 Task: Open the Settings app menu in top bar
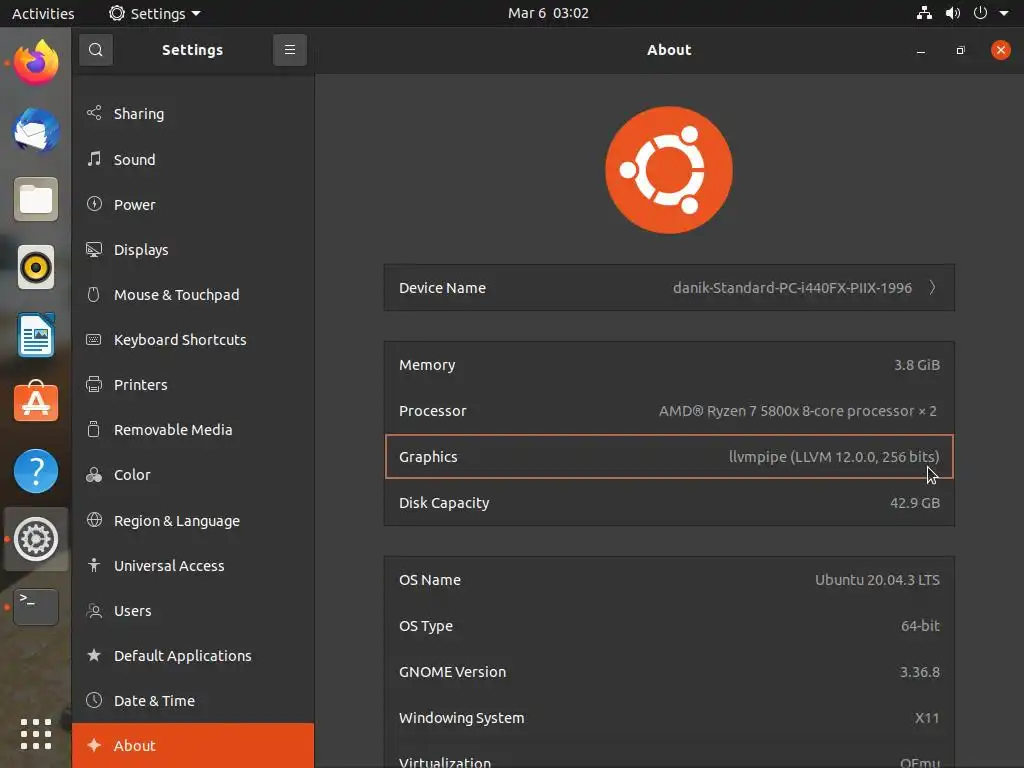coord(155,13)
